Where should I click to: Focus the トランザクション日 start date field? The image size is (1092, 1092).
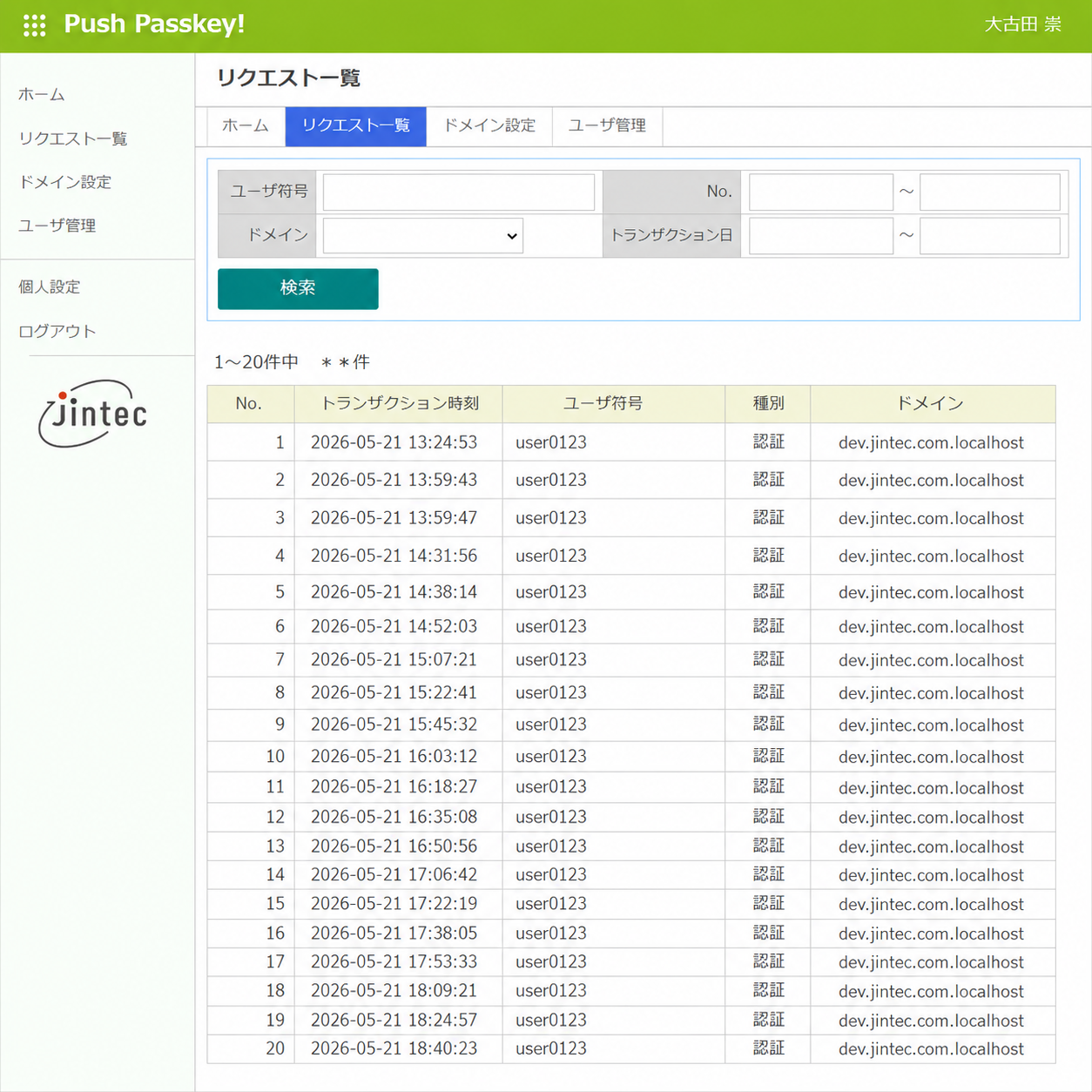820,236
